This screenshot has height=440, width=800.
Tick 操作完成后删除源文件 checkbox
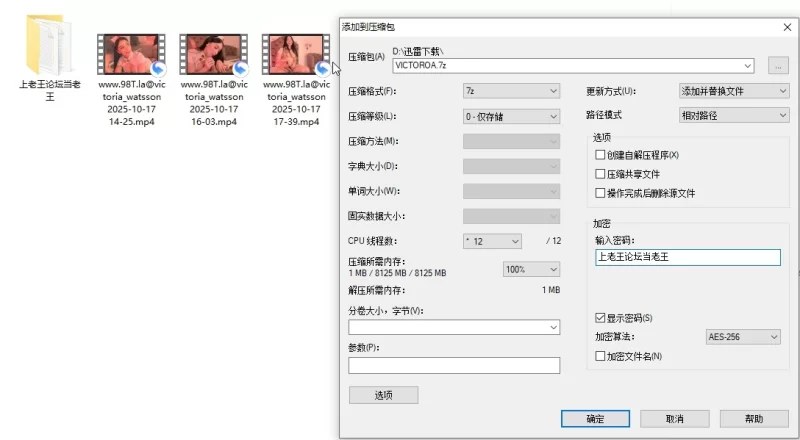600,193
